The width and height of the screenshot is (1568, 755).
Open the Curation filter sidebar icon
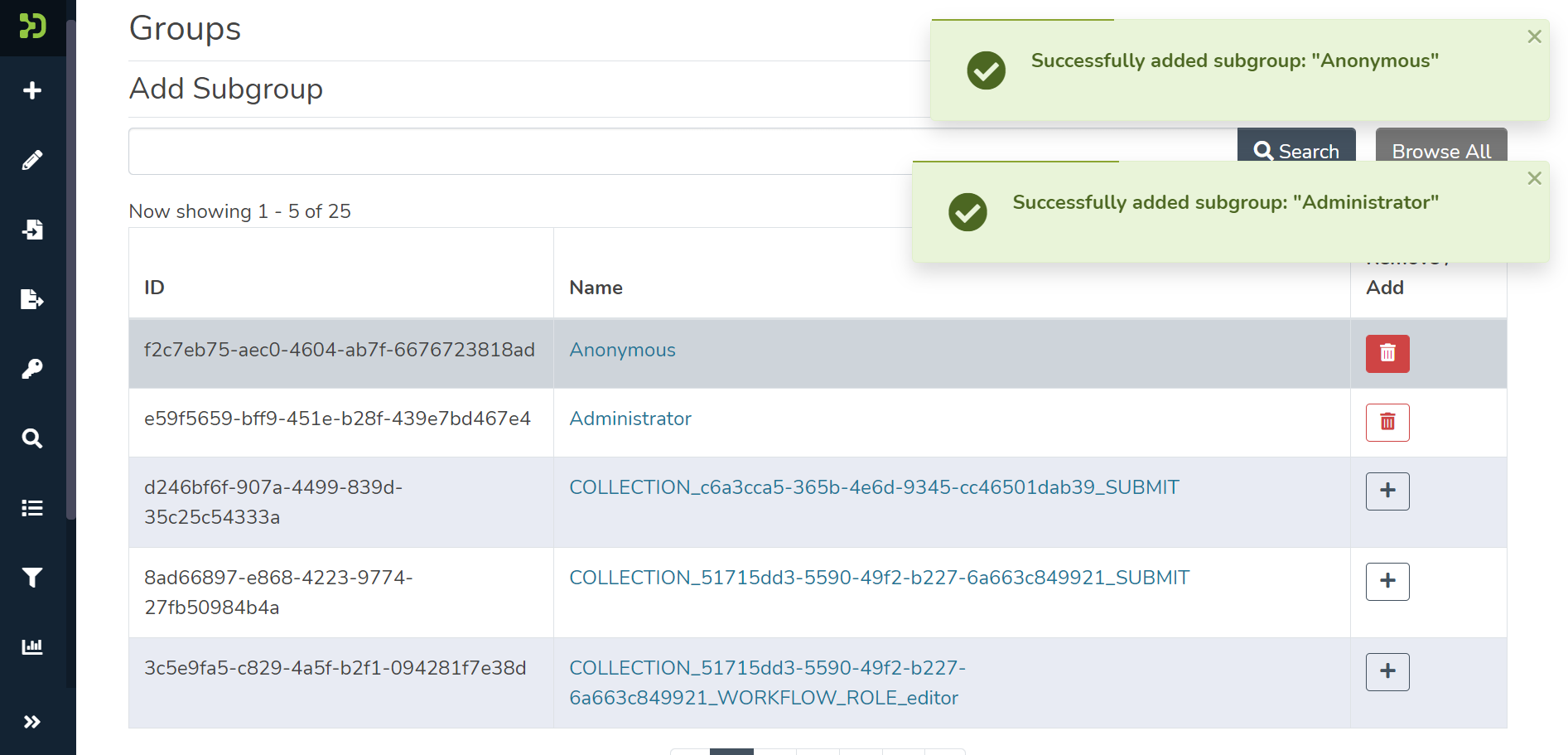click(32, 578)
